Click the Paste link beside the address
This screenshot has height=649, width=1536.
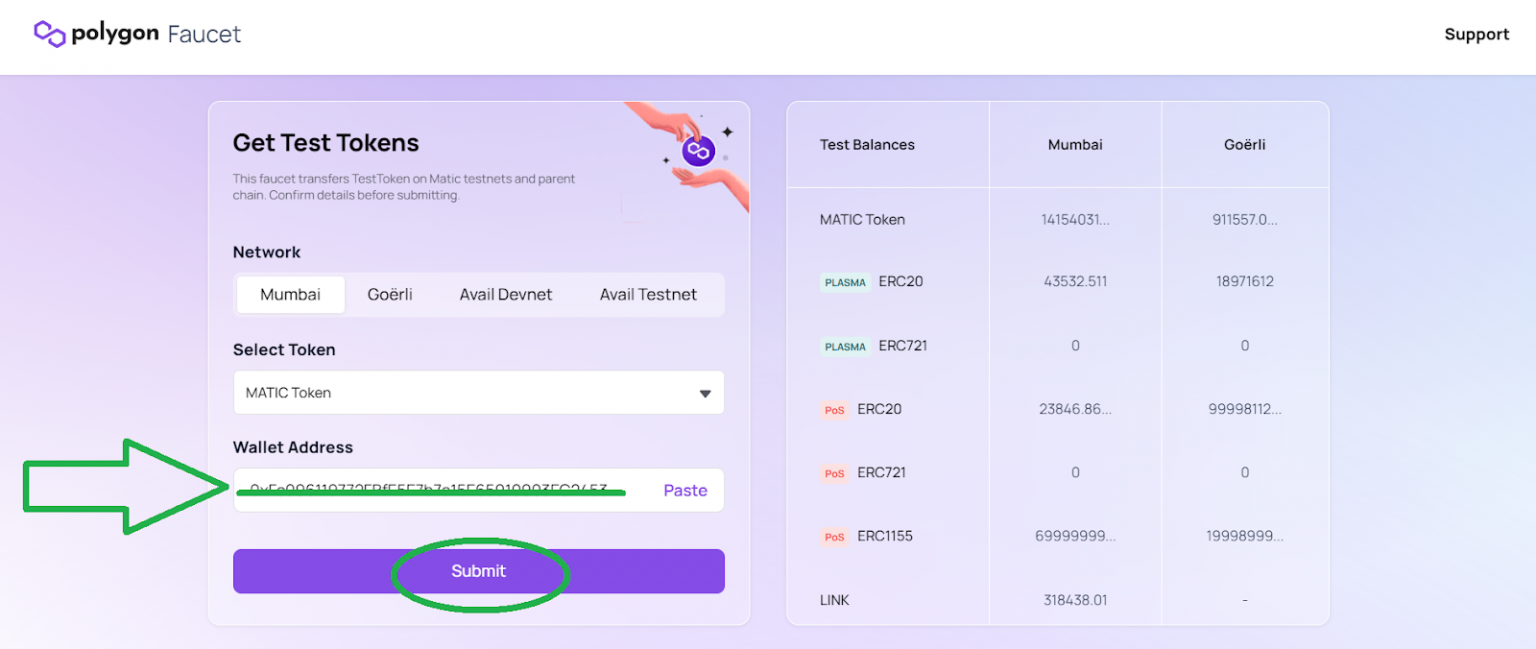pyautogui.click(x=685, y=490)
